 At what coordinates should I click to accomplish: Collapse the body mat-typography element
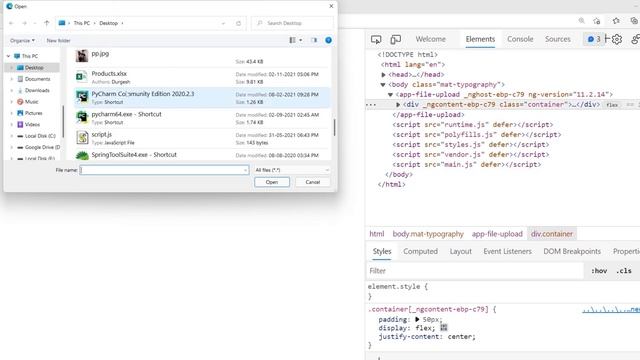click(x=383, y=84)
